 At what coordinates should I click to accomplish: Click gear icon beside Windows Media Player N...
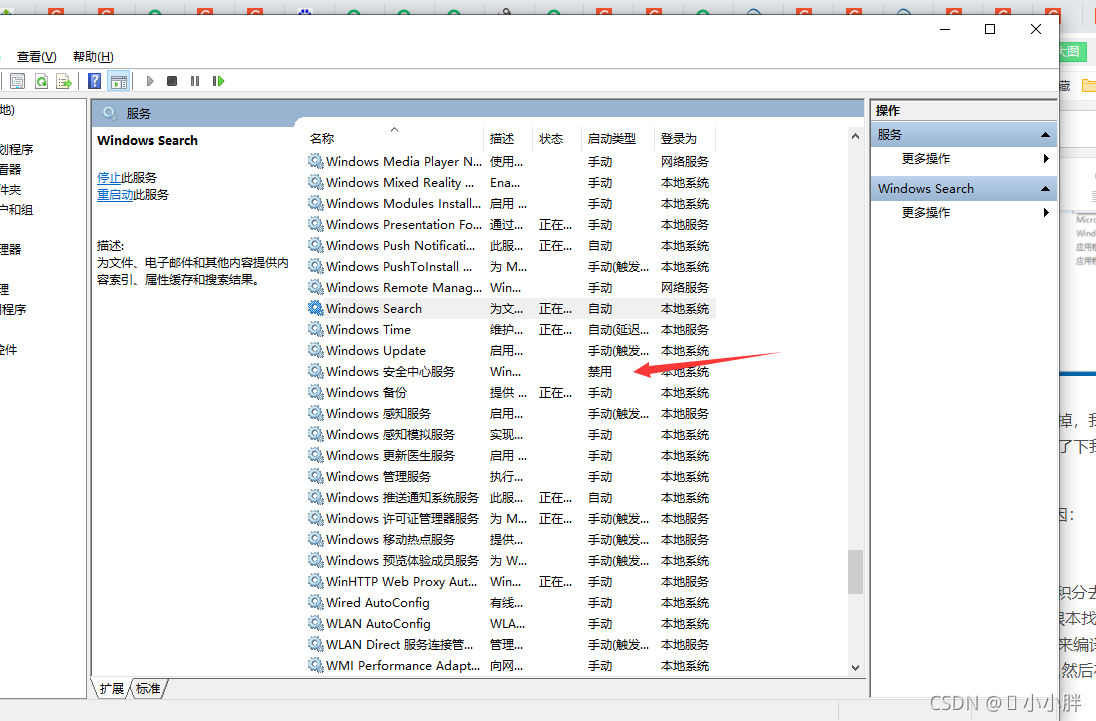tap(316, 161)
